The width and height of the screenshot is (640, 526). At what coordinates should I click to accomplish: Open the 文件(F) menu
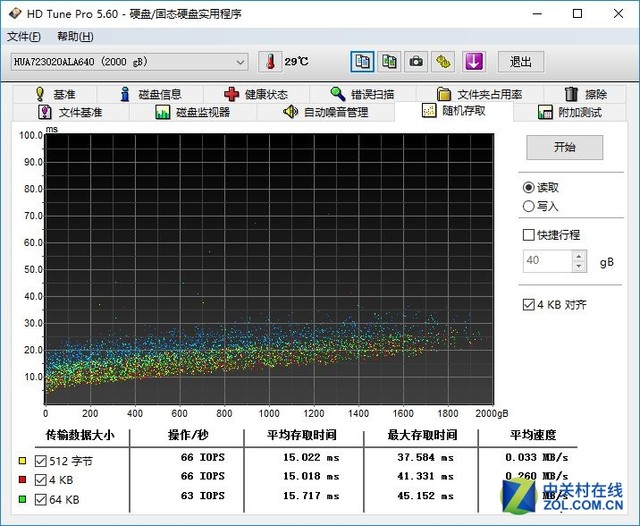coord(24,37)
